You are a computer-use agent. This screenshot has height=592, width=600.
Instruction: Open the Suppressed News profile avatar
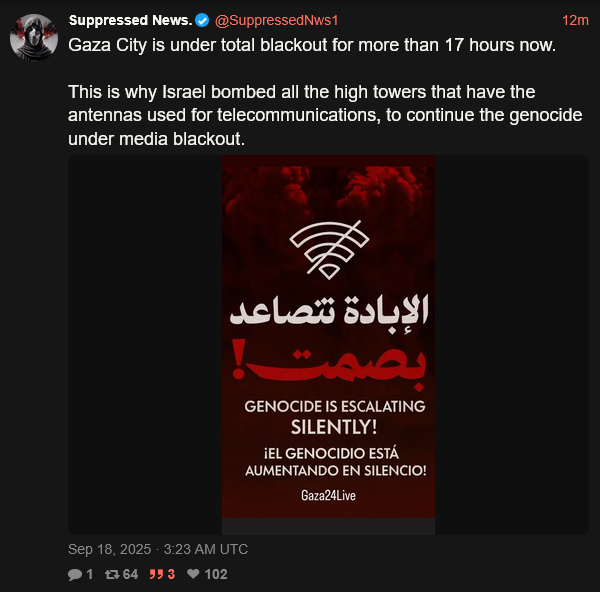point(34,38)
